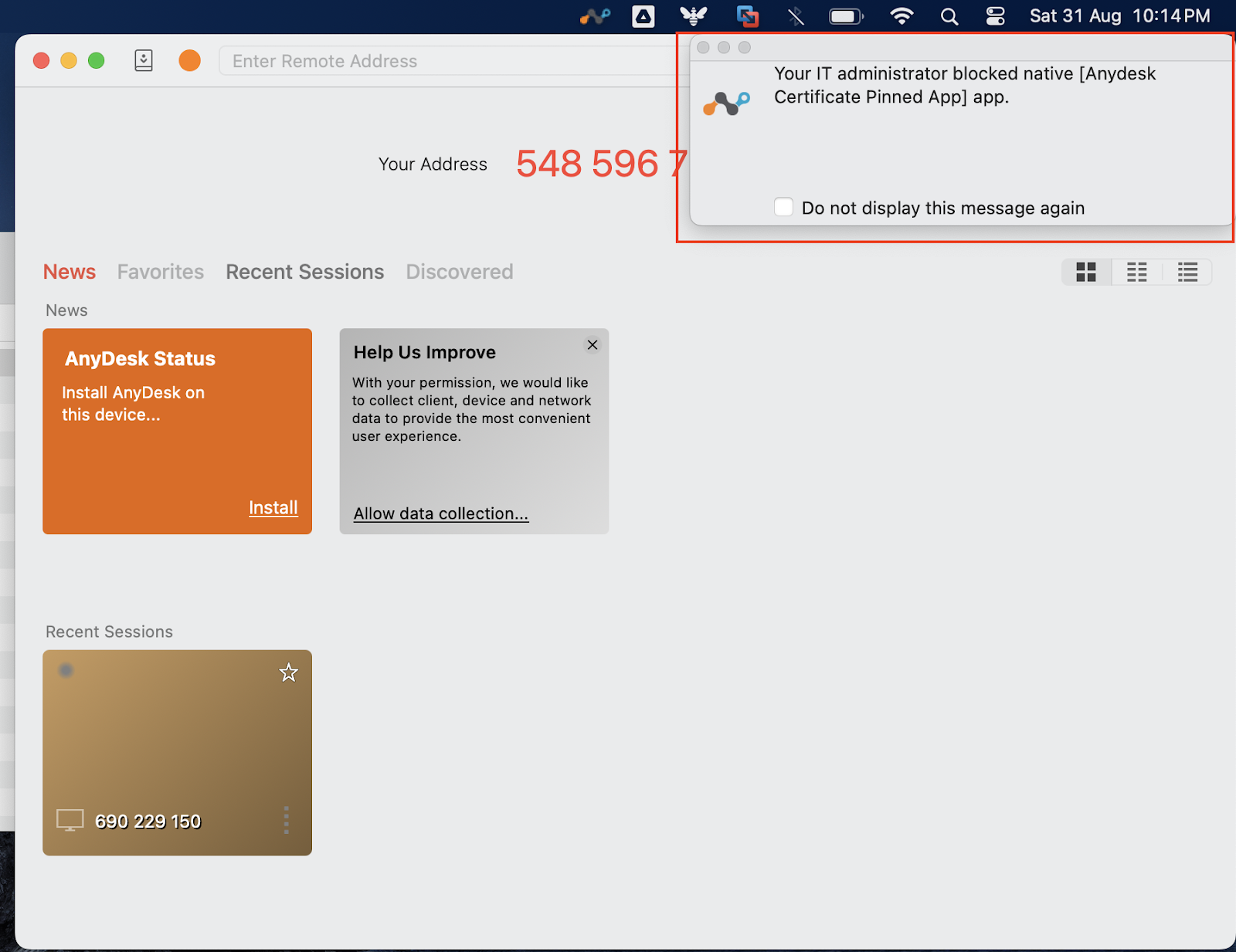
Task: Click the Help Us Improve card title
Action: click(x=425, y=352)
